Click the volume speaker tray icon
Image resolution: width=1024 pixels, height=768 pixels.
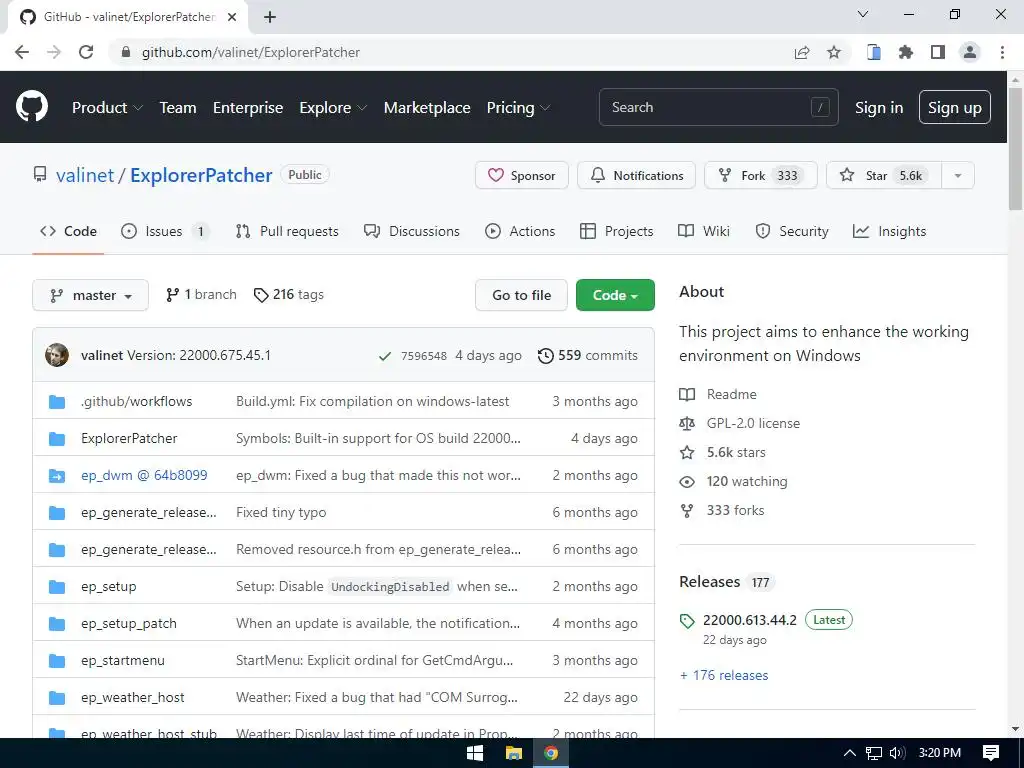[x=897, y=753]
